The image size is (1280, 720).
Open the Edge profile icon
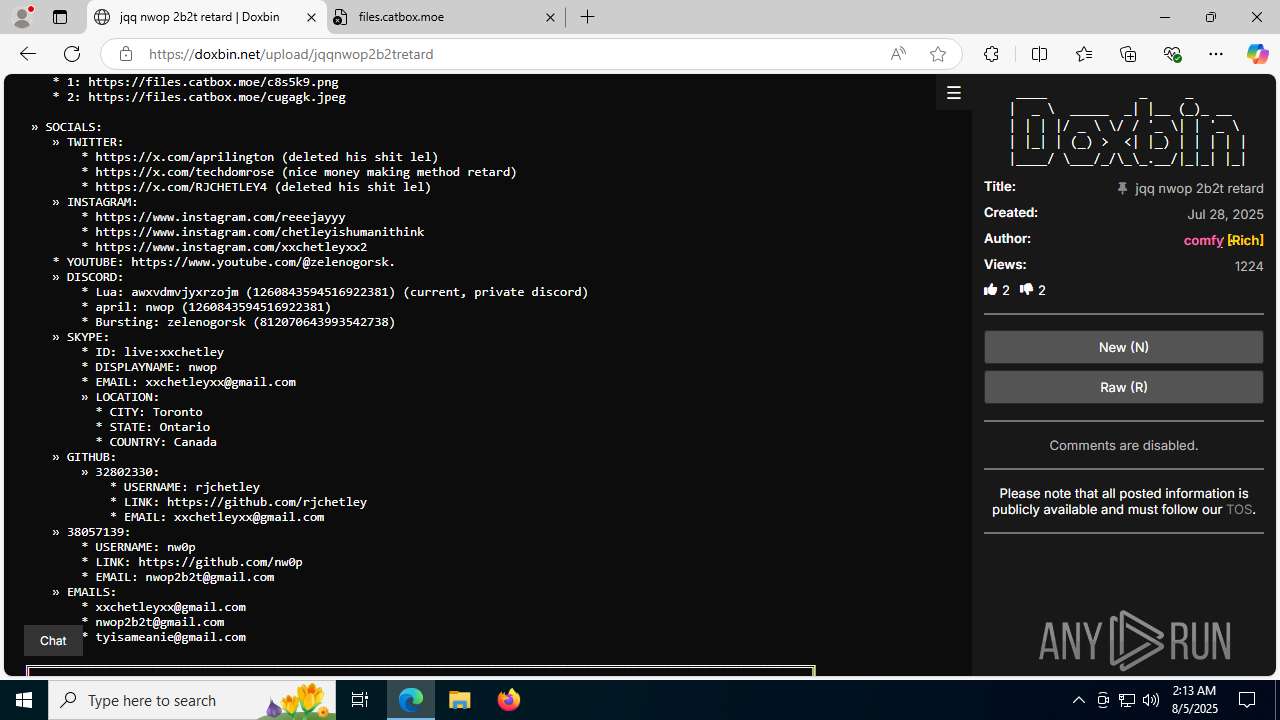point(22,17)
